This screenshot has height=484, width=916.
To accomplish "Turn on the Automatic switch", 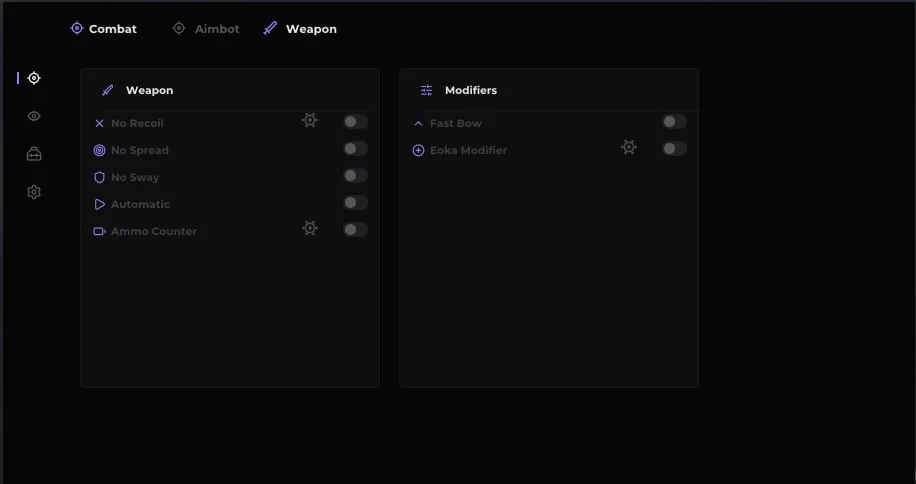I will point(355,203).
